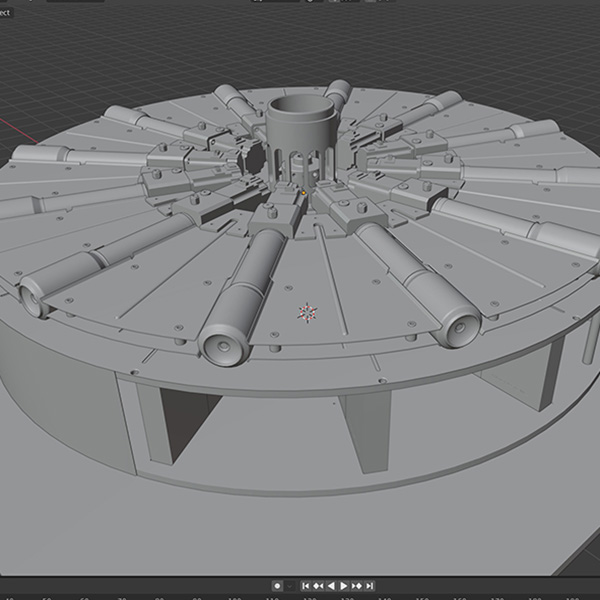This screenshot has height=600, width=600.
Task: Open the auto keyframing options dropdown
Action: click(290, 586)
